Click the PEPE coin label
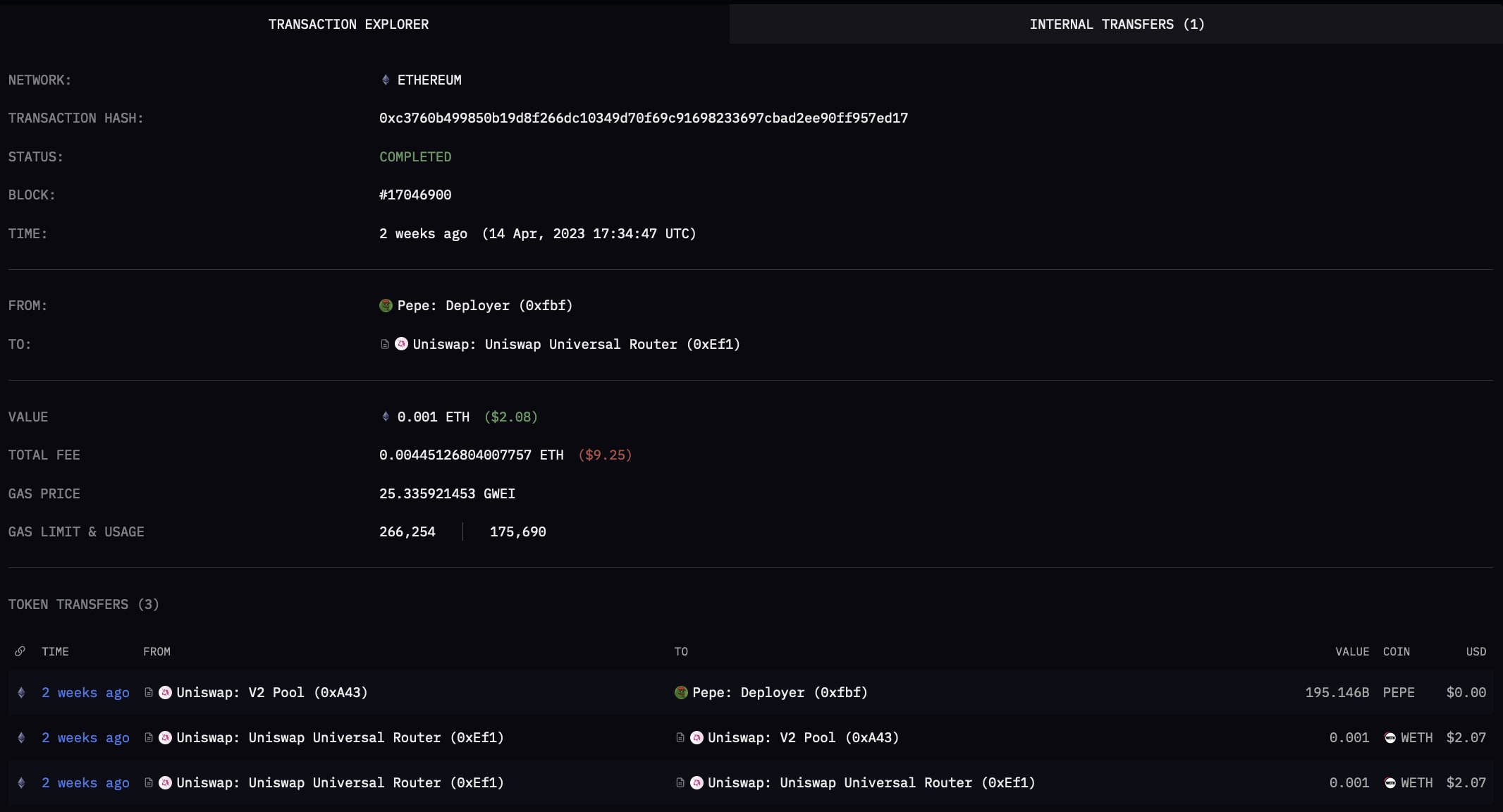The height and width of the screenshot is (812, 1503). point(1399,692)
